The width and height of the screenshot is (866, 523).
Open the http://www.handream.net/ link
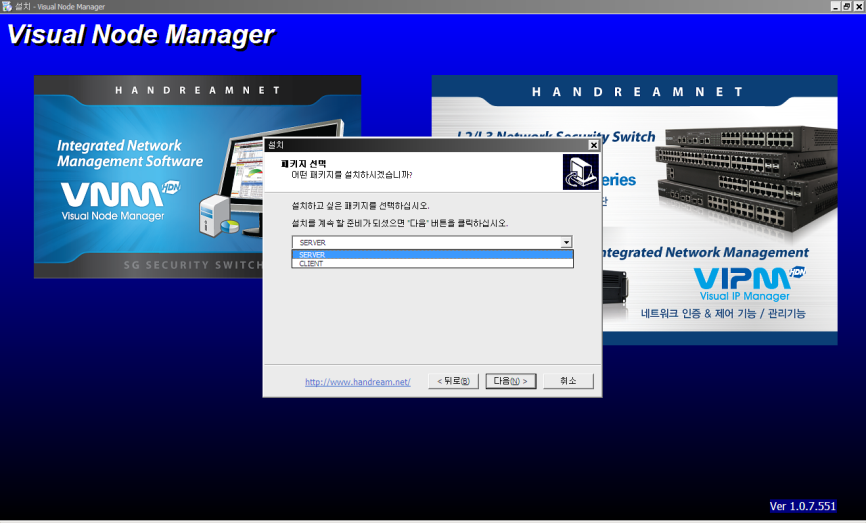(357, 382)
